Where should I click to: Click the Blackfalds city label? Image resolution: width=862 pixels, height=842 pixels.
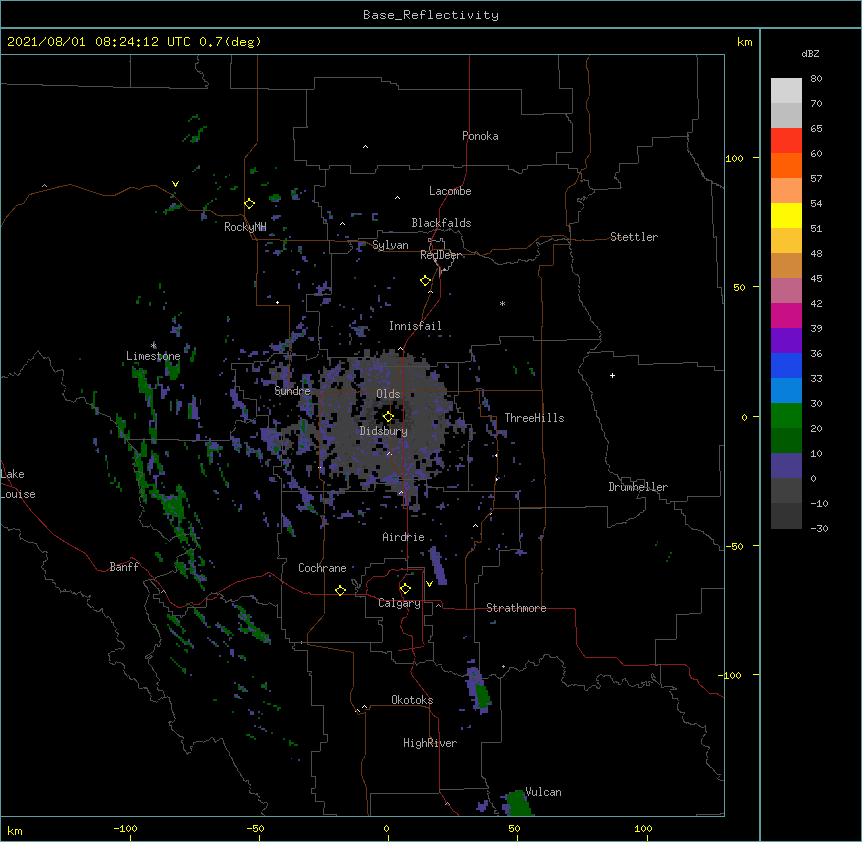[441, 223]
